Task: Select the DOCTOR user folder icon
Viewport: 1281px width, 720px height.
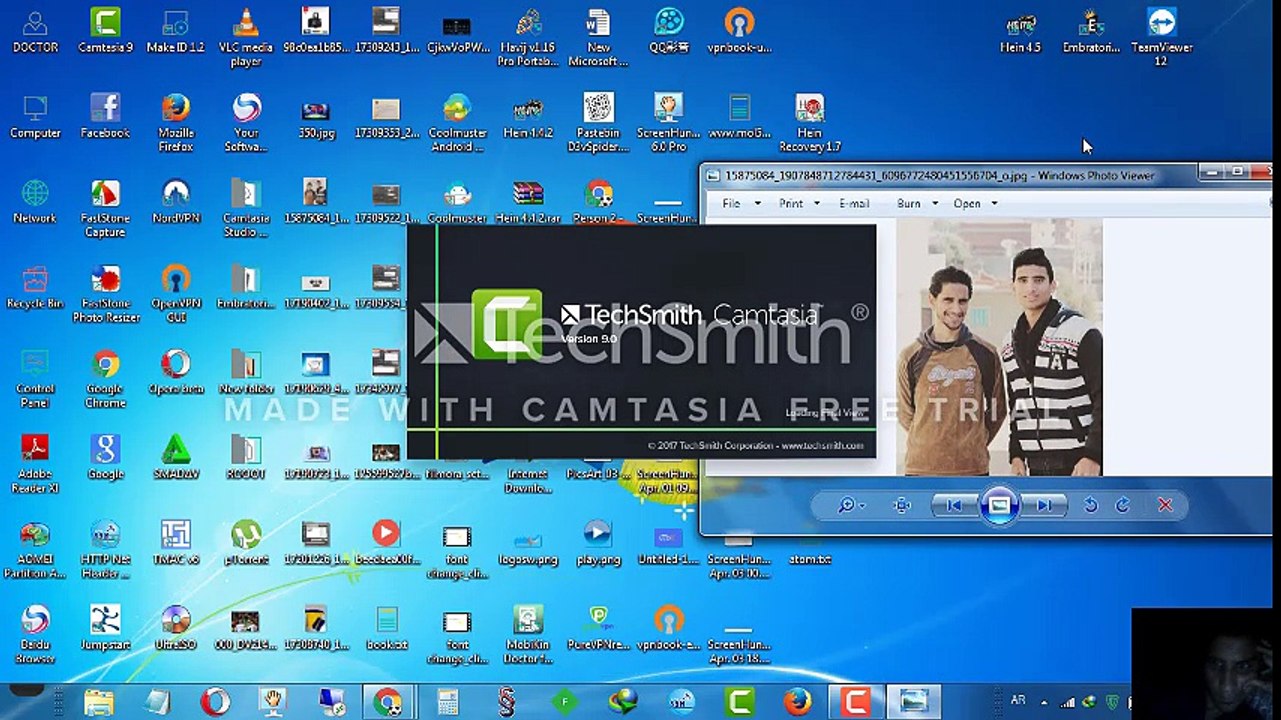Action: tap(35, 30)
